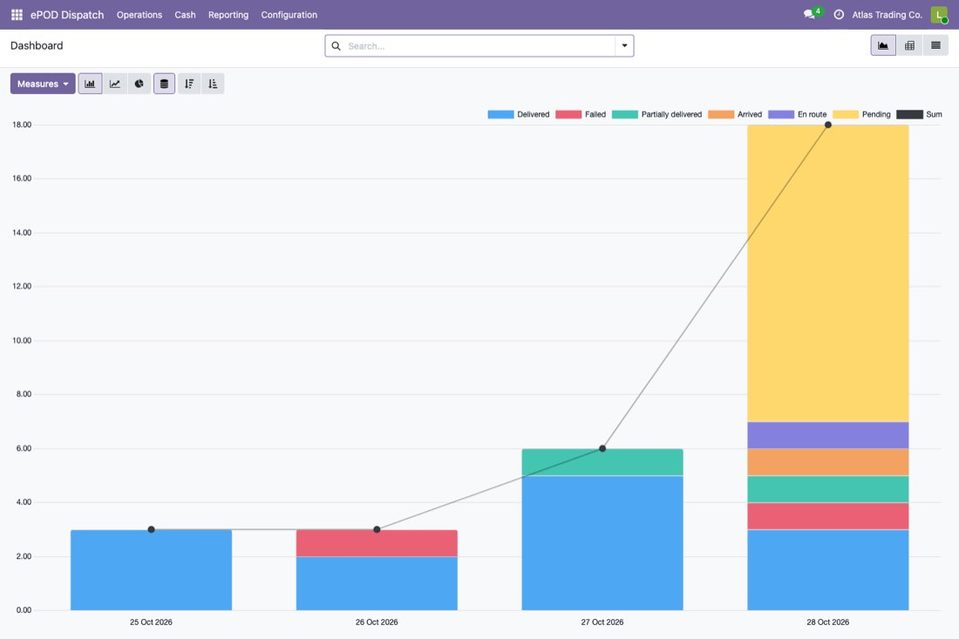The image size is (959, 639).
Task: Click Partially delivered segment for 27 Oct 2026
Action: tap(602, 462)
